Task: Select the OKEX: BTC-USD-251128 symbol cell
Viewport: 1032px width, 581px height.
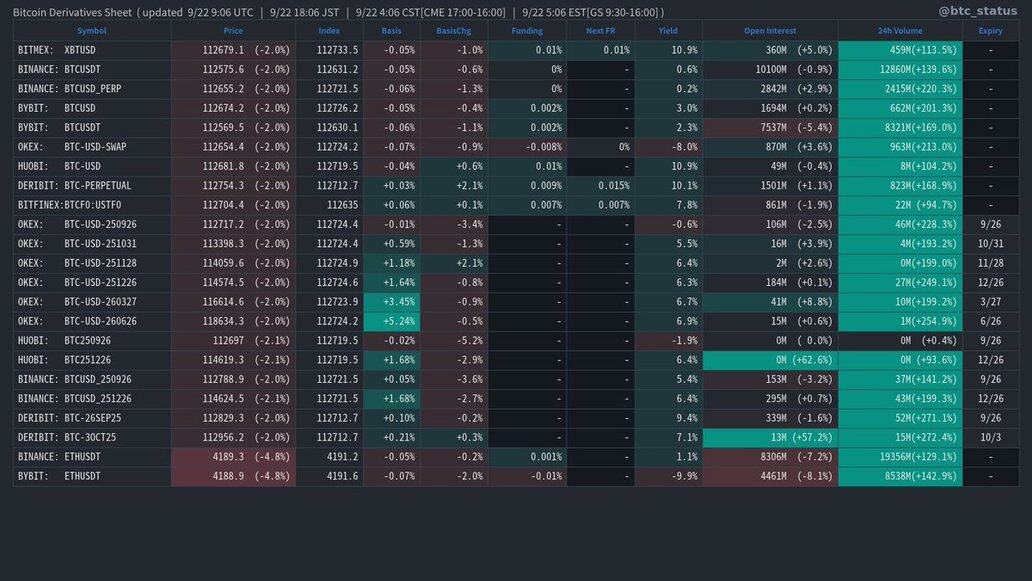Action: pos(92,263)
